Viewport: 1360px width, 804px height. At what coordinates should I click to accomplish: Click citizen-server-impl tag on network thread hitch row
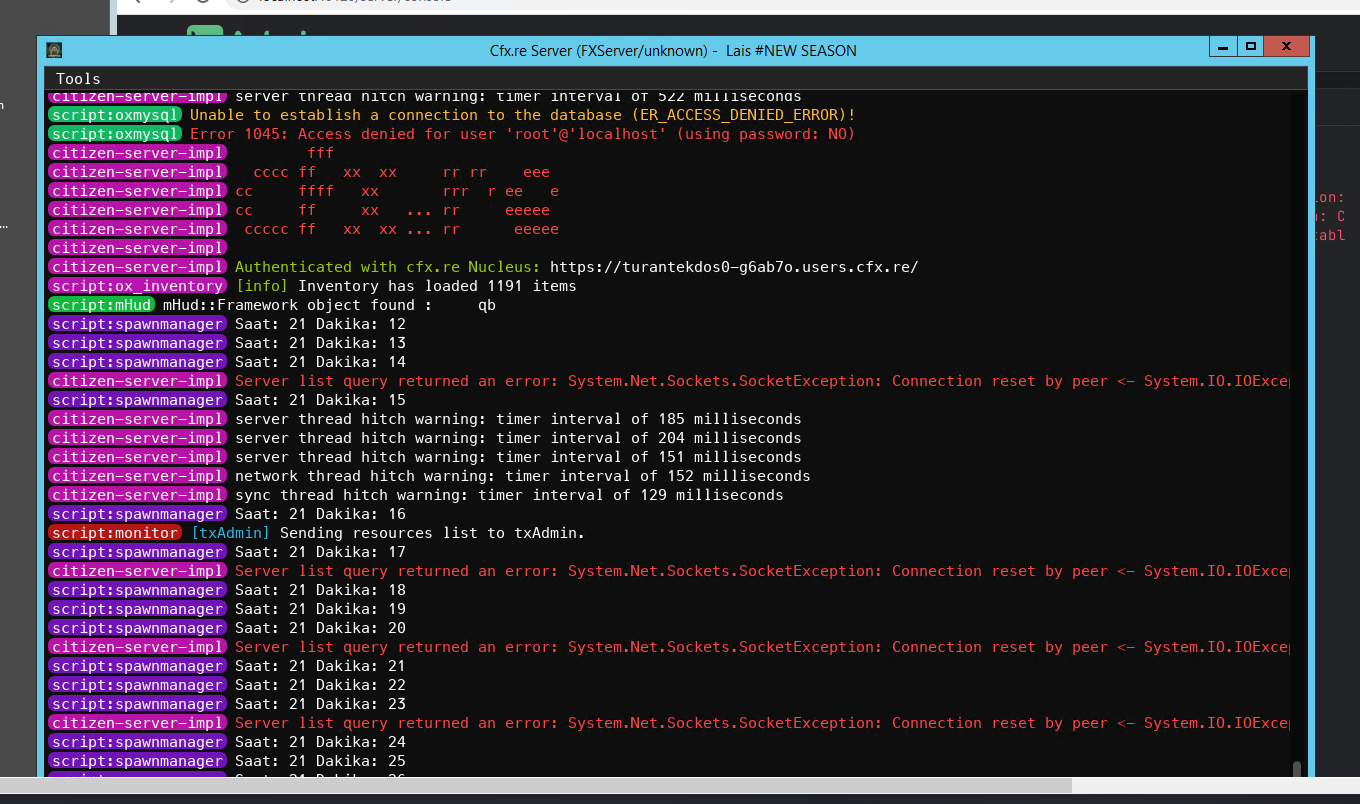[x=137, y=476]
